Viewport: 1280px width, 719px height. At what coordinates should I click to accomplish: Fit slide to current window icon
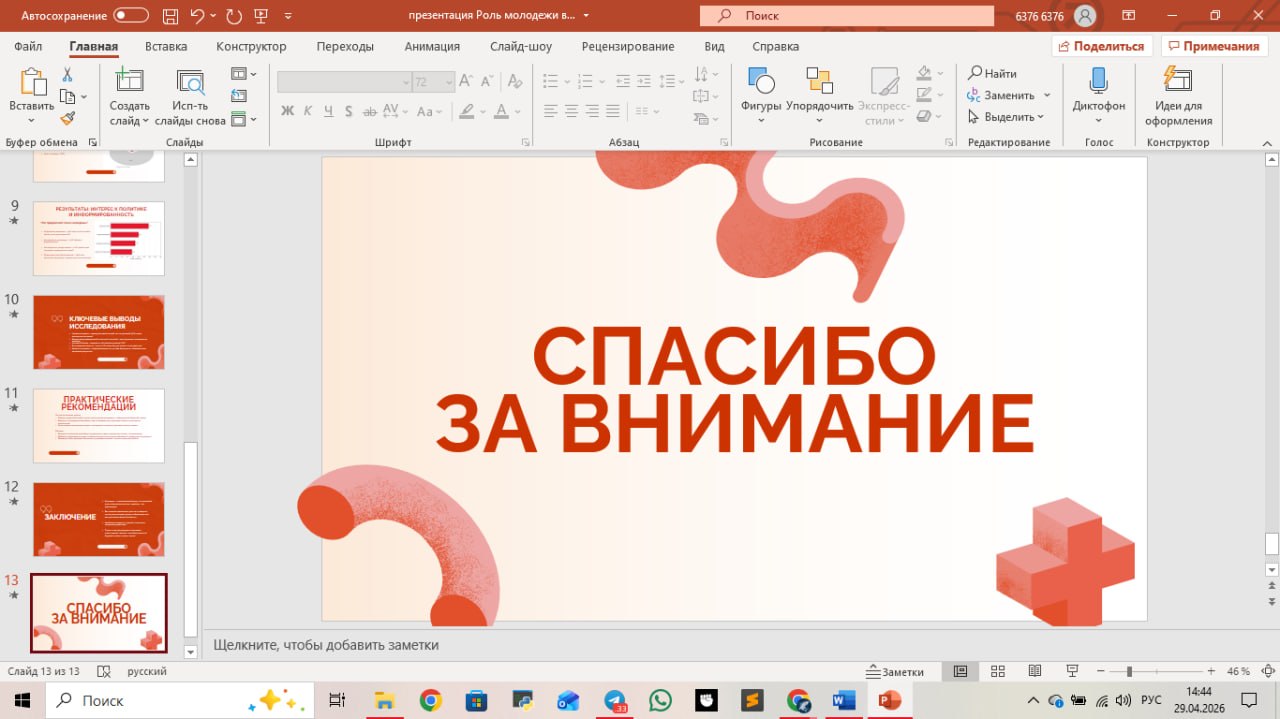[1266, 671]
